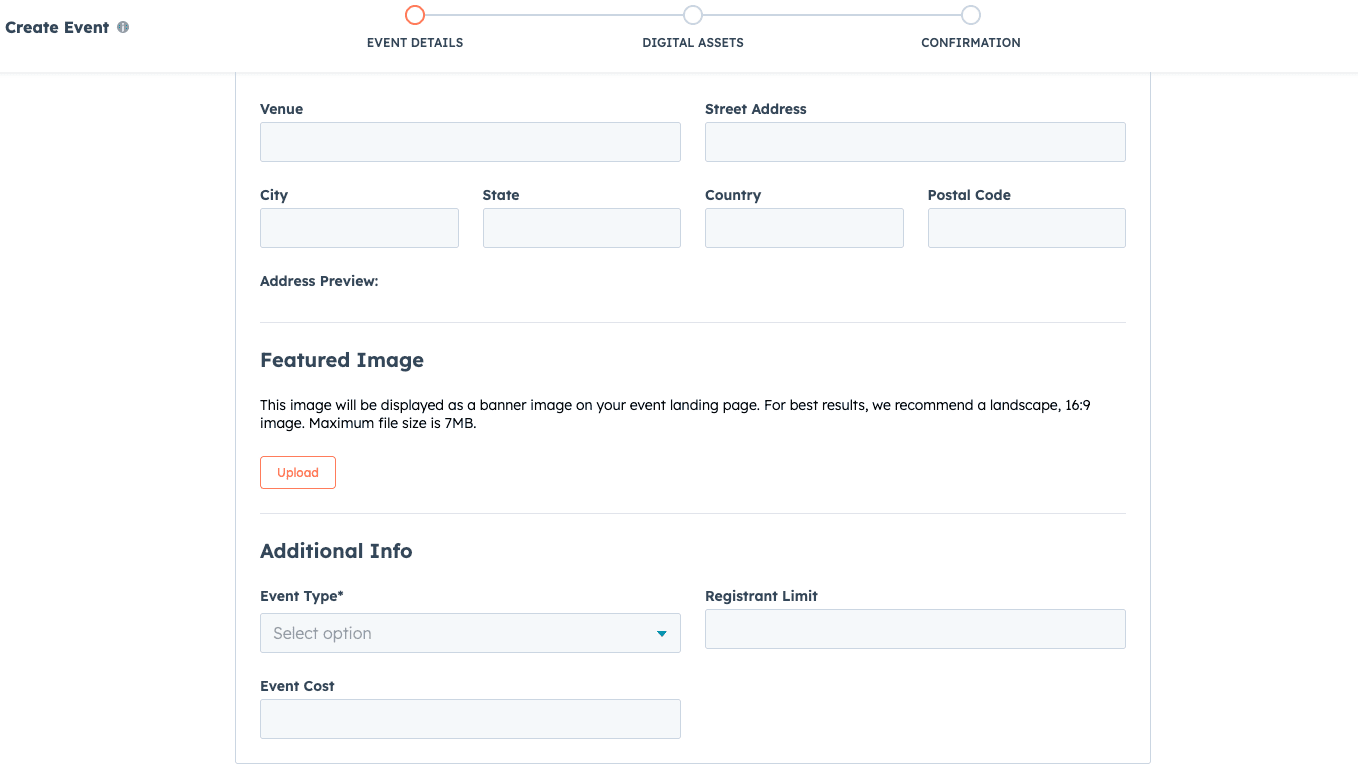Click the info icon beside Create Event

pyautogui.click(x=123, y=28)
